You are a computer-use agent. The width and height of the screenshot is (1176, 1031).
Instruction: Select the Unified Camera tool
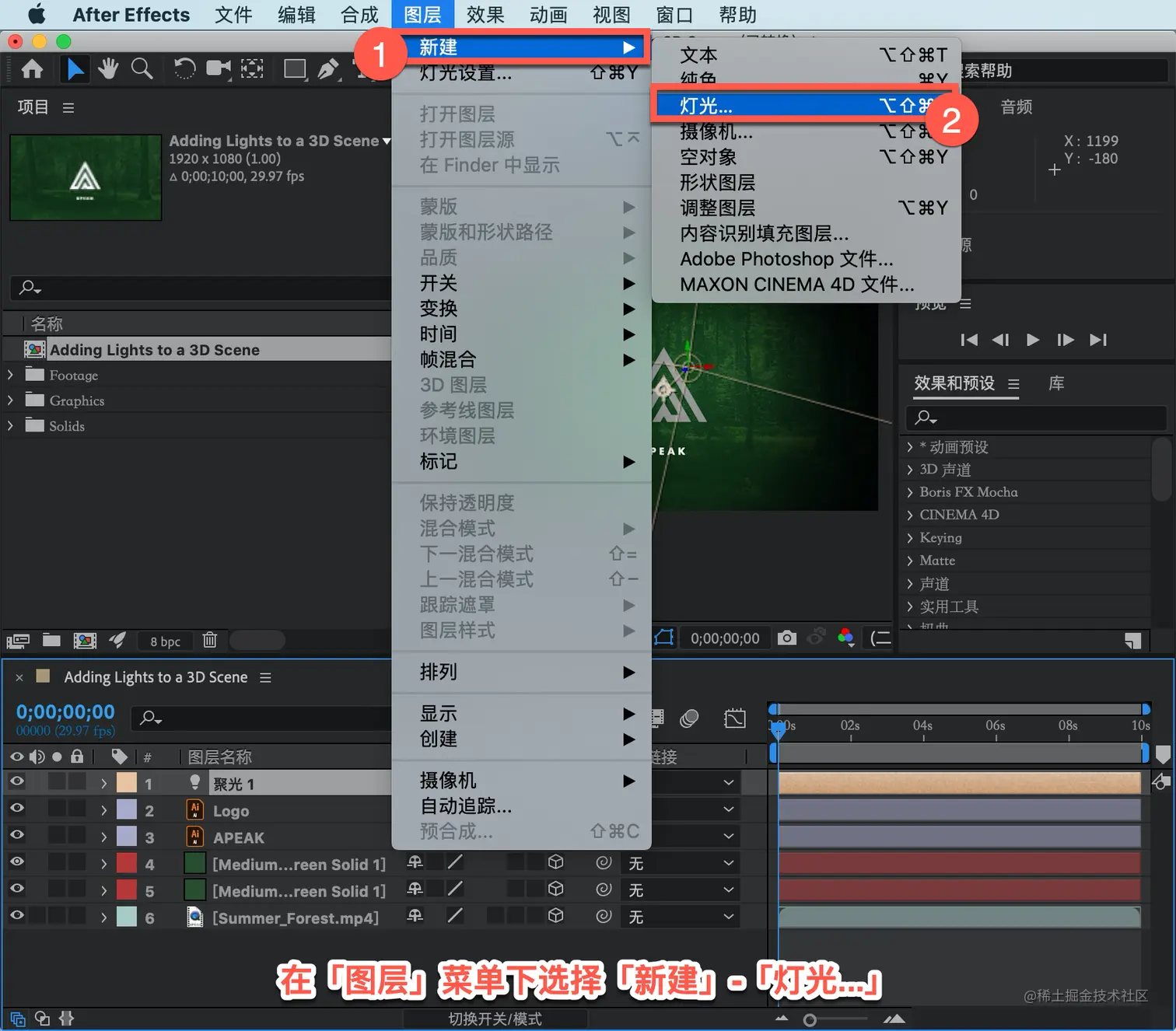coord(219,69)
